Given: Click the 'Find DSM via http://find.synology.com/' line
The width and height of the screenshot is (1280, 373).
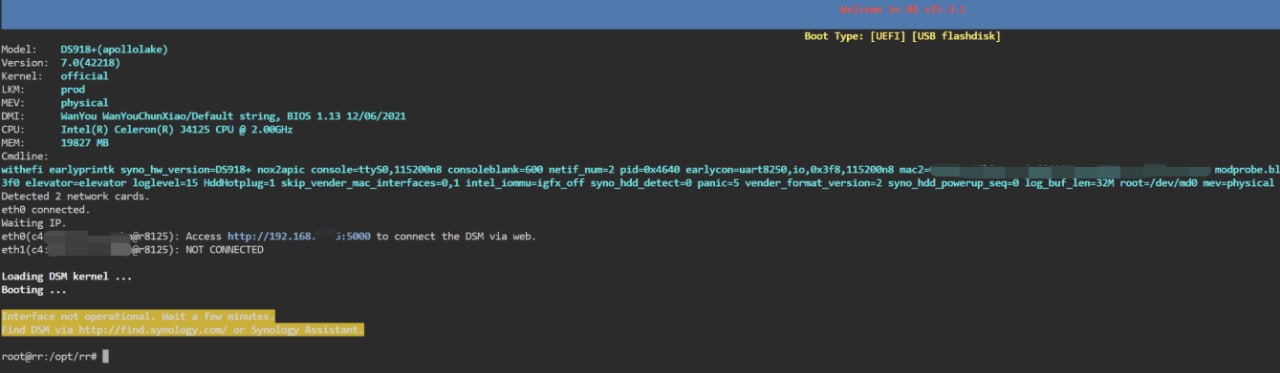Looking at the screenshot, I should [x=182, y=329].
